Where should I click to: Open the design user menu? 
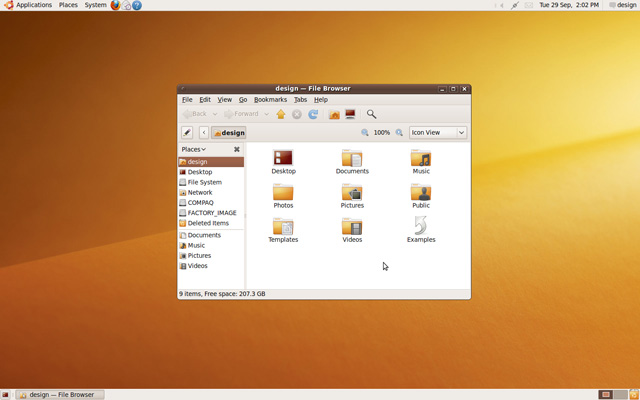[622, 5]
